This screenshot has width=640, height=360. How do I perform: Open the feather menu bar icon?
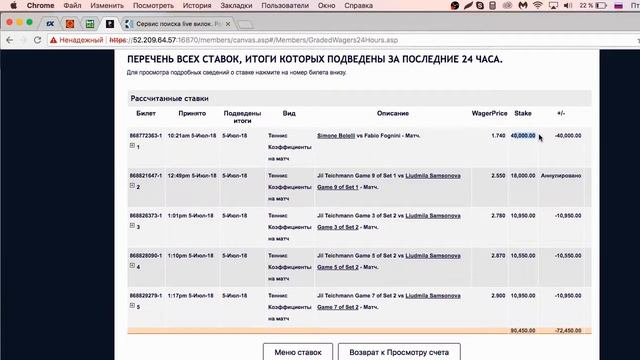(468, 5)
